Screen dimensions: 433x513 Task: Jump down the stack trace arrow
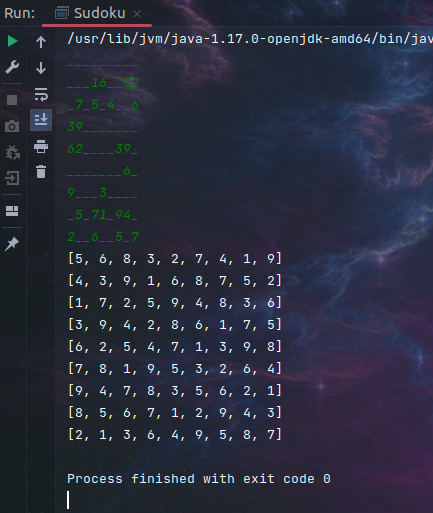point(41,68)
